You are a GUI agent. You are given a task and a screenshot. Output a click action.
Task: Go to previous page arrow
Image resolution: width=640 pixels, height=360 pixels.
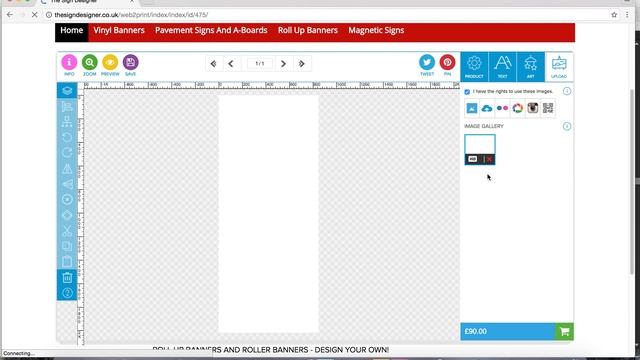tap(231, 64)
